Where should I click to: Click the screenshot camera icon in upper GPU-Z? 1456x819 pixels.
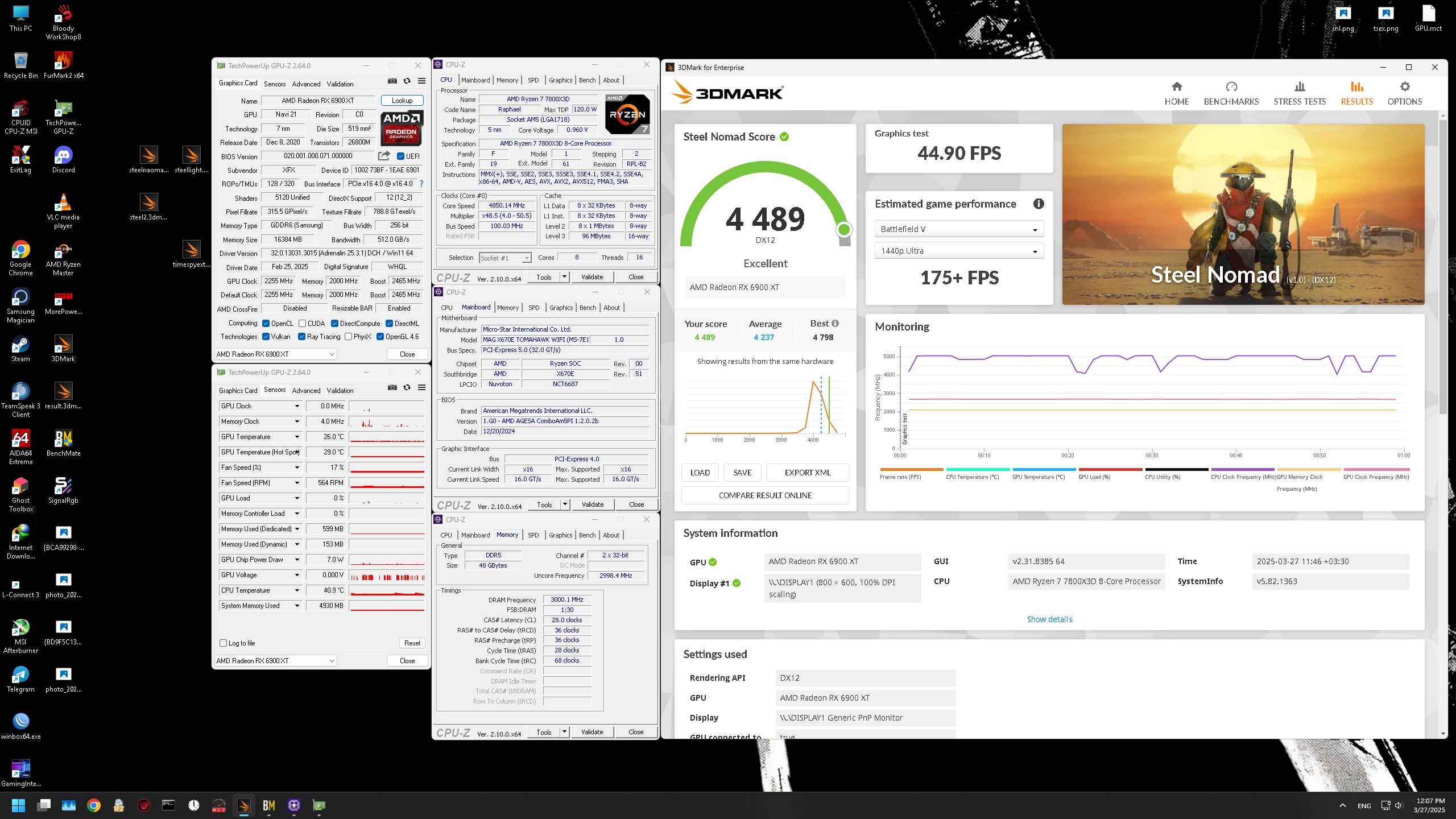coord(392,81)
